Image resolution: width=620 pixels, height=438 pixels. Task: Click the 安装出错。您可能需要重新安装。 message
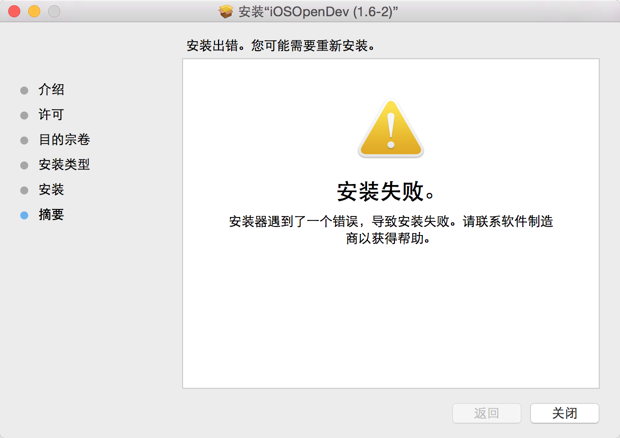(281, 46)
